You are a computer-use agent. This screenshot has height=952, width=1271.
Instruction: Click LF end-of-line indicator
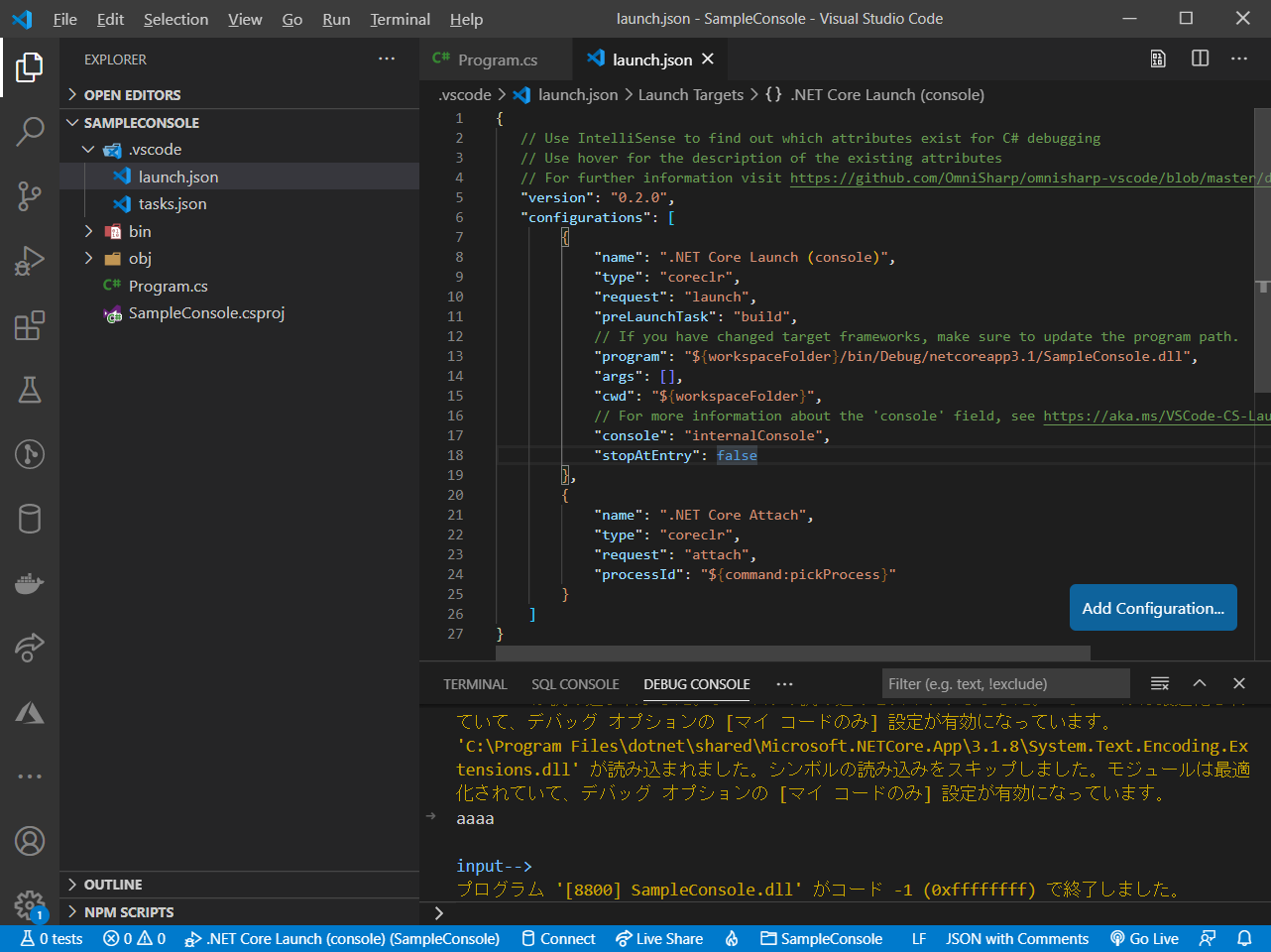tap(919, 938)
